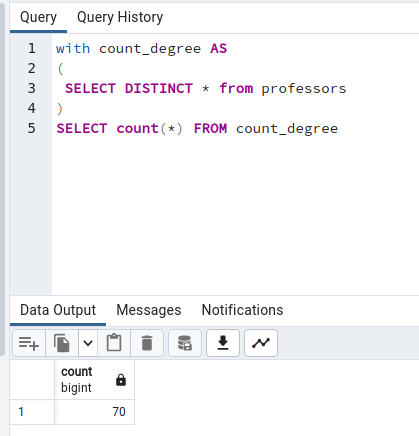Place cursor in empty query editor area
The image size is (419, 436).
tap(233, 213)
